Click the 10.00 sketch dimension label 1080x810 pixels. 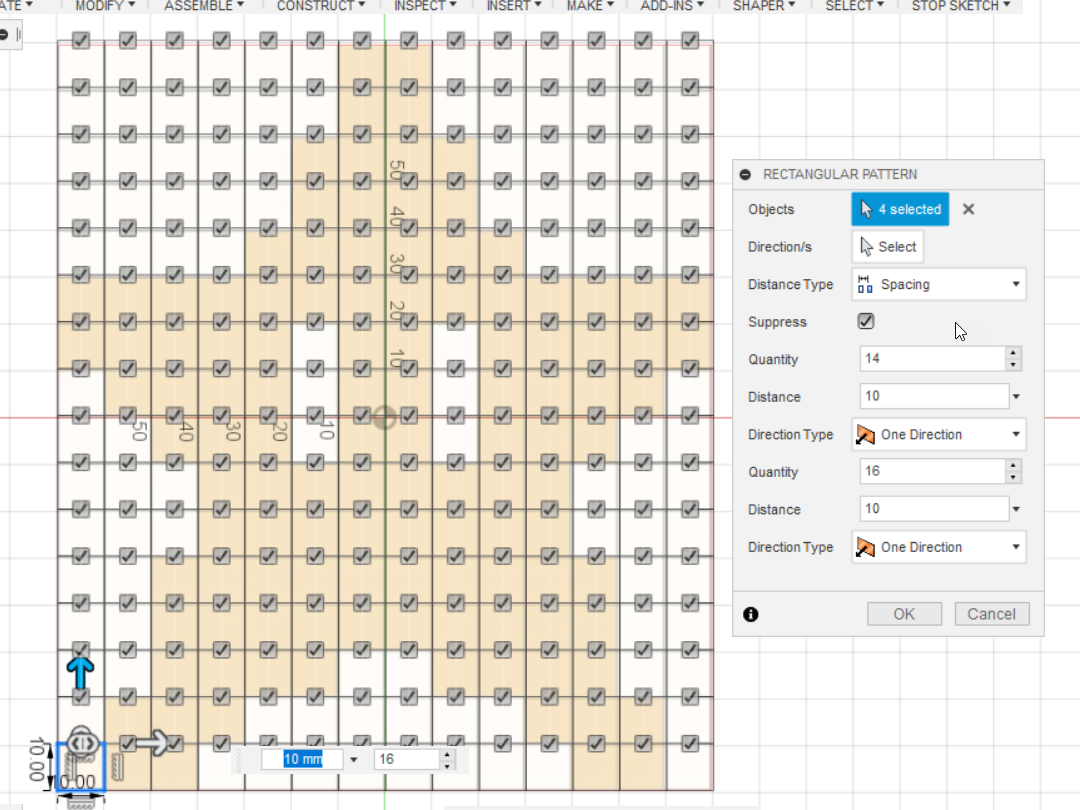pyautogui.click(x=38, y=759)
